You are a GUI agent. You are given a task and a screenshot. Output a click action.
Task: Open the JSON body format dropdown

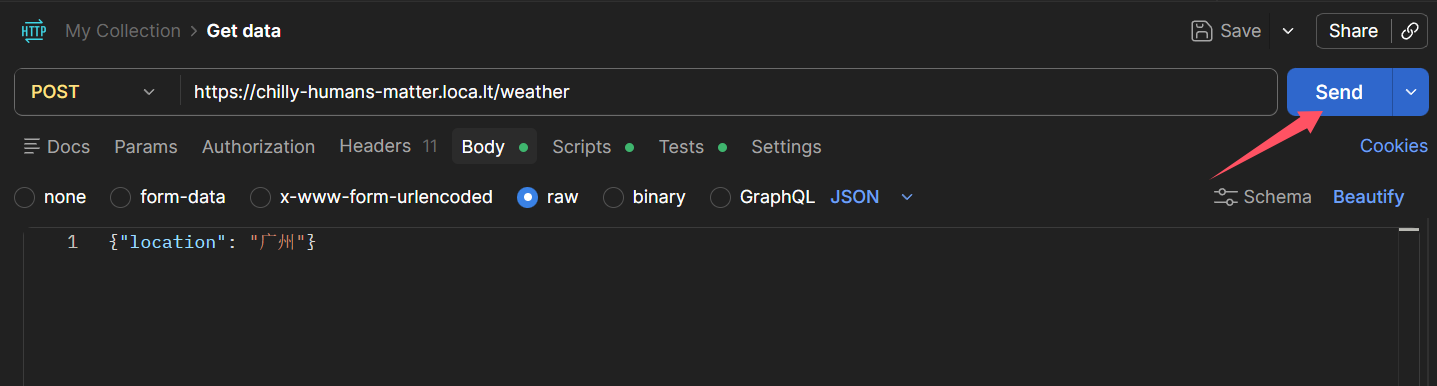(872, 197)
